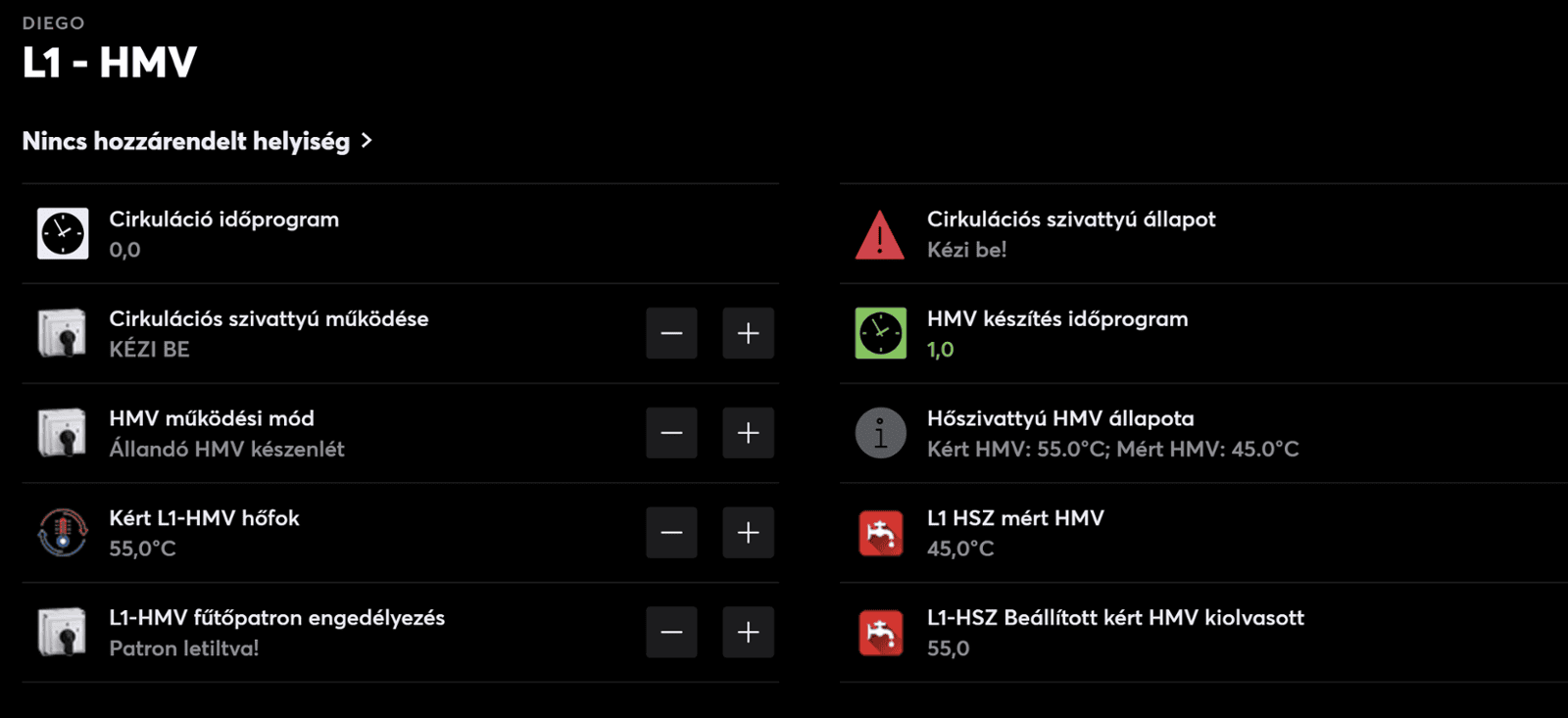The width and height of the screenshot is (1568, 718).
Task: Lower Kért L1-HMV hőfok with minus
Action: click(671, 533)
